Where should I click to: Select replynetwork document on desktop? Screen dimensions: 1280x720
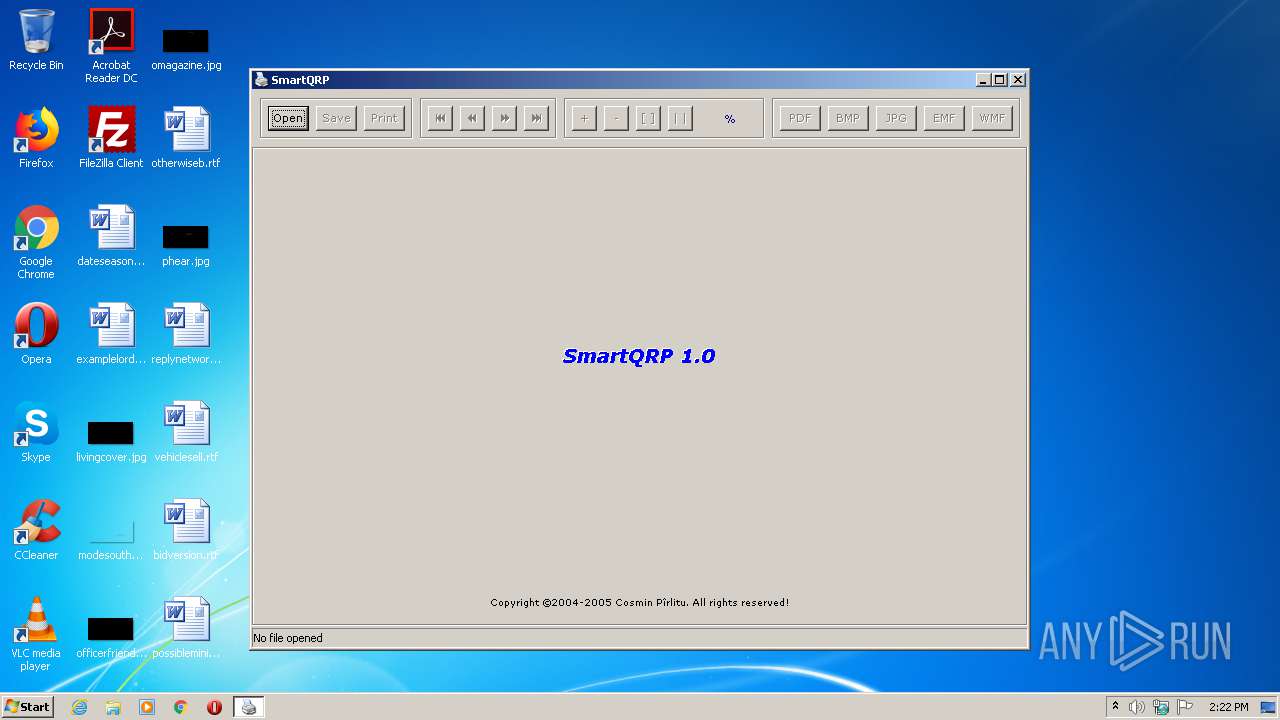pyautogui.click(x=186, y=335)
